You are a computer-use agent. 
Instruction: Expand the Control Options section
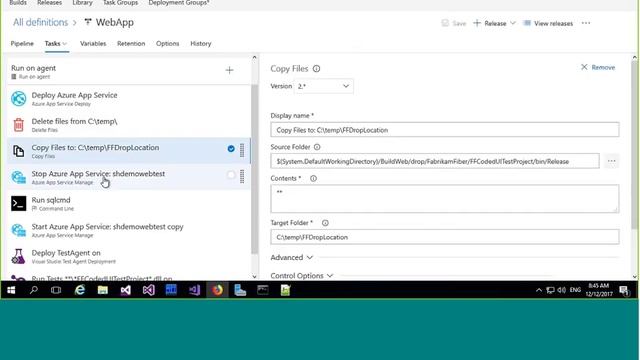click(302, 276)
